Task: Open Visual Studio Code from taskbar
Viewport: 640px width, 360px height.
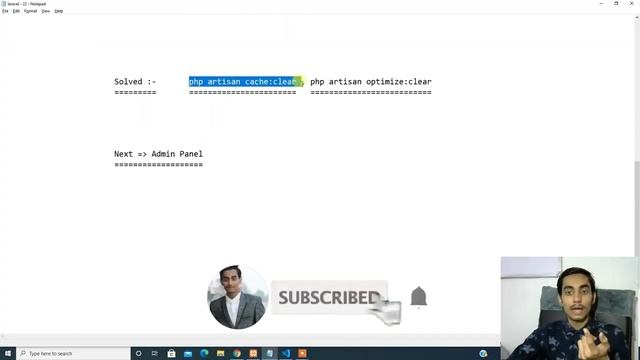Action: point(286,353)
